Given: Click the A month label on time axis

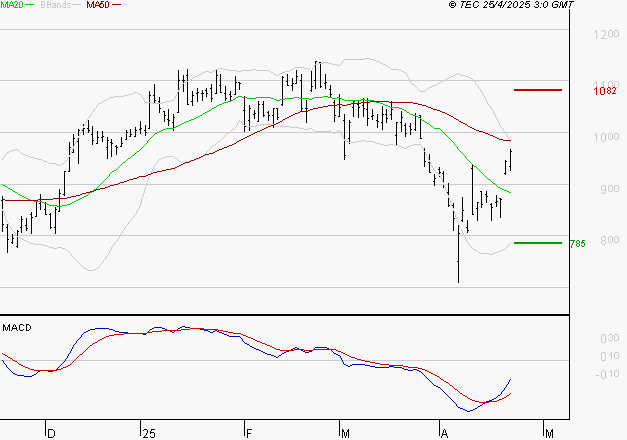Looking at the screenshot, I should click(444, 434).
